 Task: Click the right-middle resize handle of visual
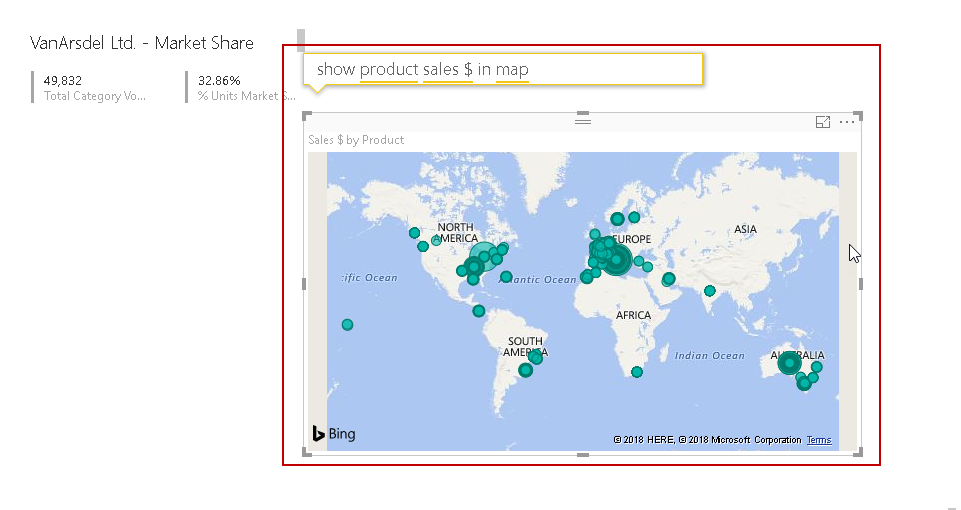[x=860, y=284]
